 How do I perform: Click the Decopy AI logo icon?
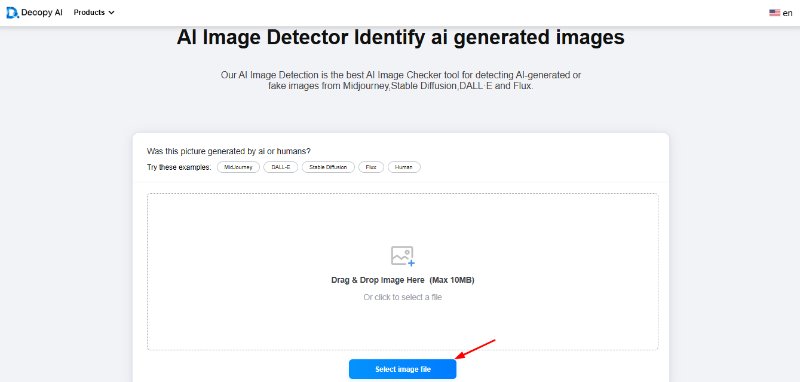[x=12, y=13]
